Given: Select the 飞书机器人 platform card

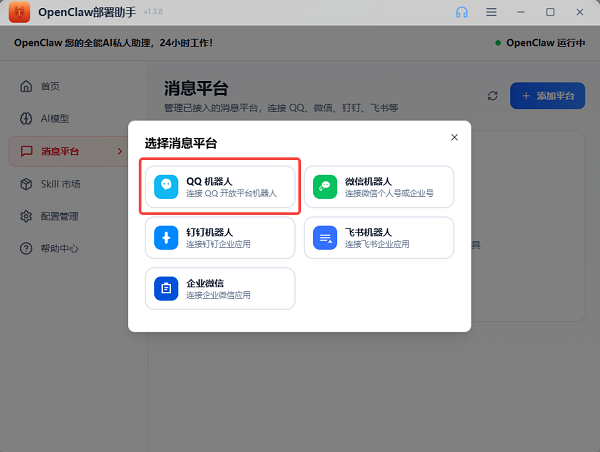Looking at the screenshot, I should 379,238.
